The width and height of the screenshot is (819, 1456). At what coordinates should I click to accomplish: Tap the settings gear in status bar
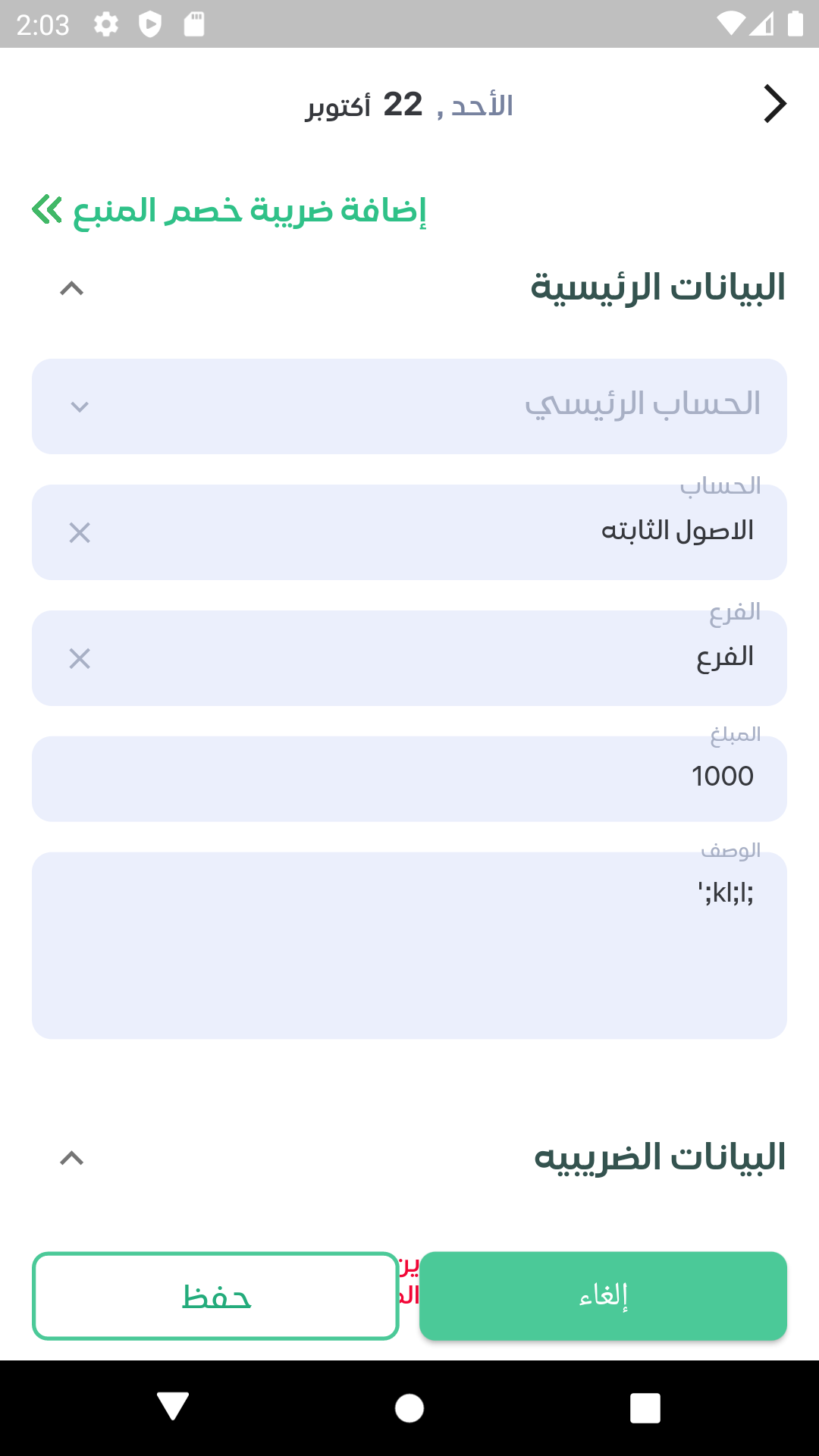click(106, 24)
